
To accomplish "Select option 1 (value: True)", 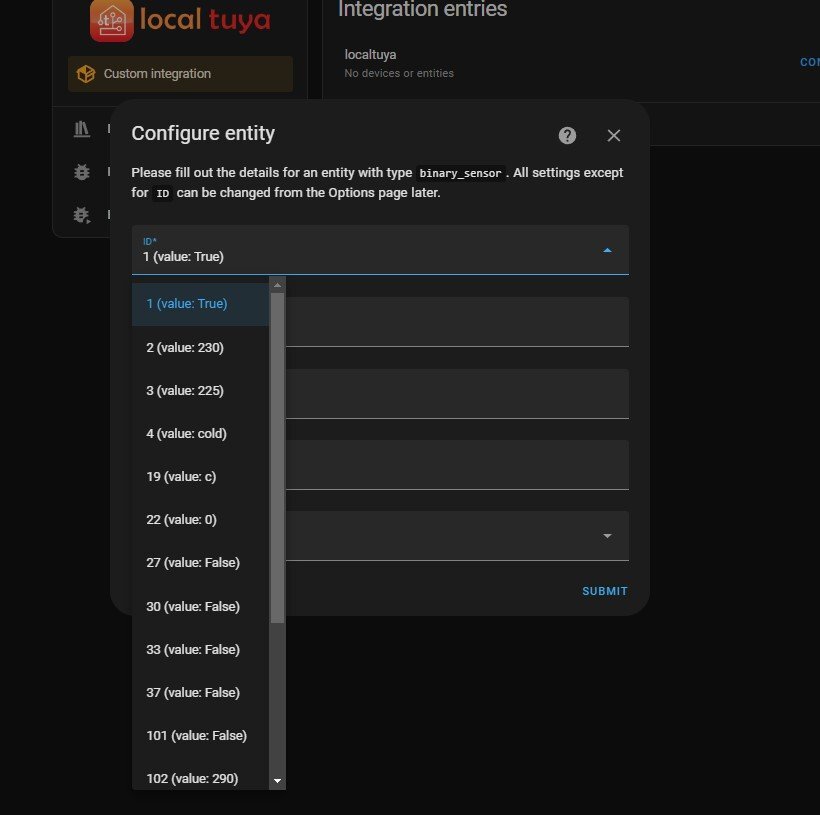I will click(x=200, y=304).
